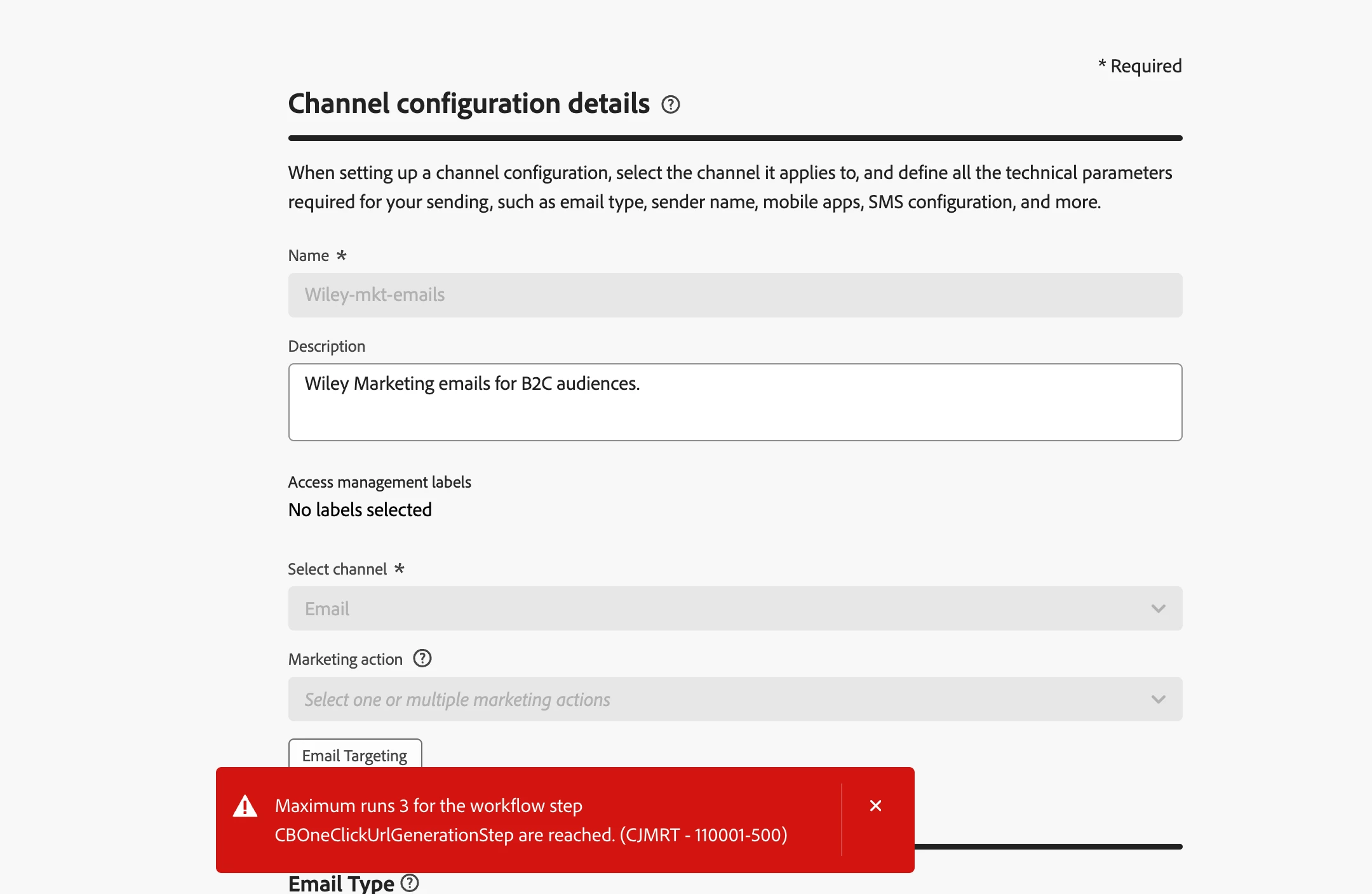Click the Channel configuration details heading
1372x894 pixels.
click(469, 103)
